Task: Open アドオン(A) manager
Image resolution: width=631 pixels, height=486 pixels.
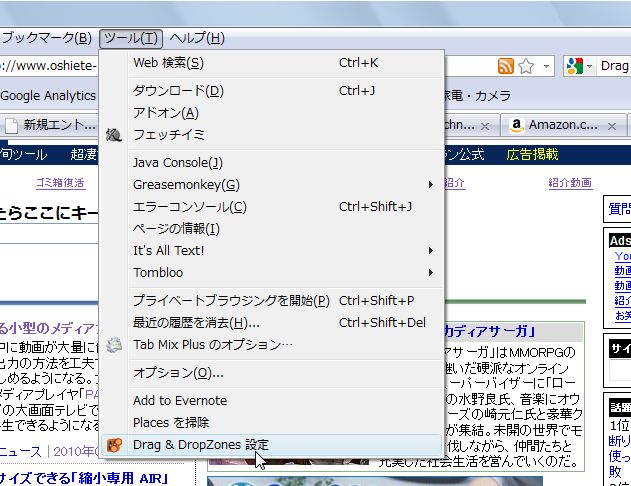Action: coord(272,113)
